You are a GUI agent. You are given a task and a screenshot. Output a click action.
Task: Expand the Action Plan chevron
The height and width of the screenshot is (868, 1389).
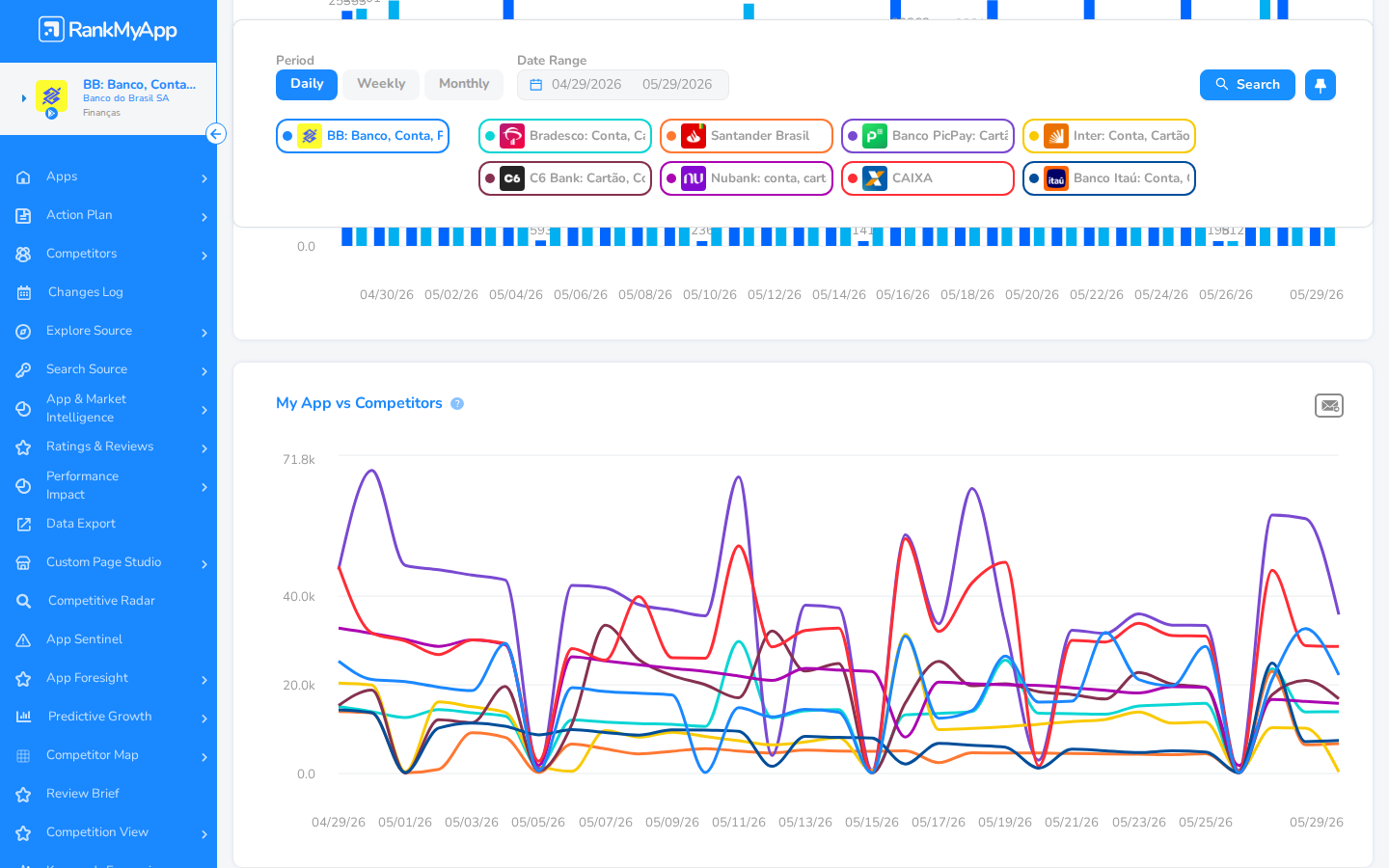pos(204,217)
